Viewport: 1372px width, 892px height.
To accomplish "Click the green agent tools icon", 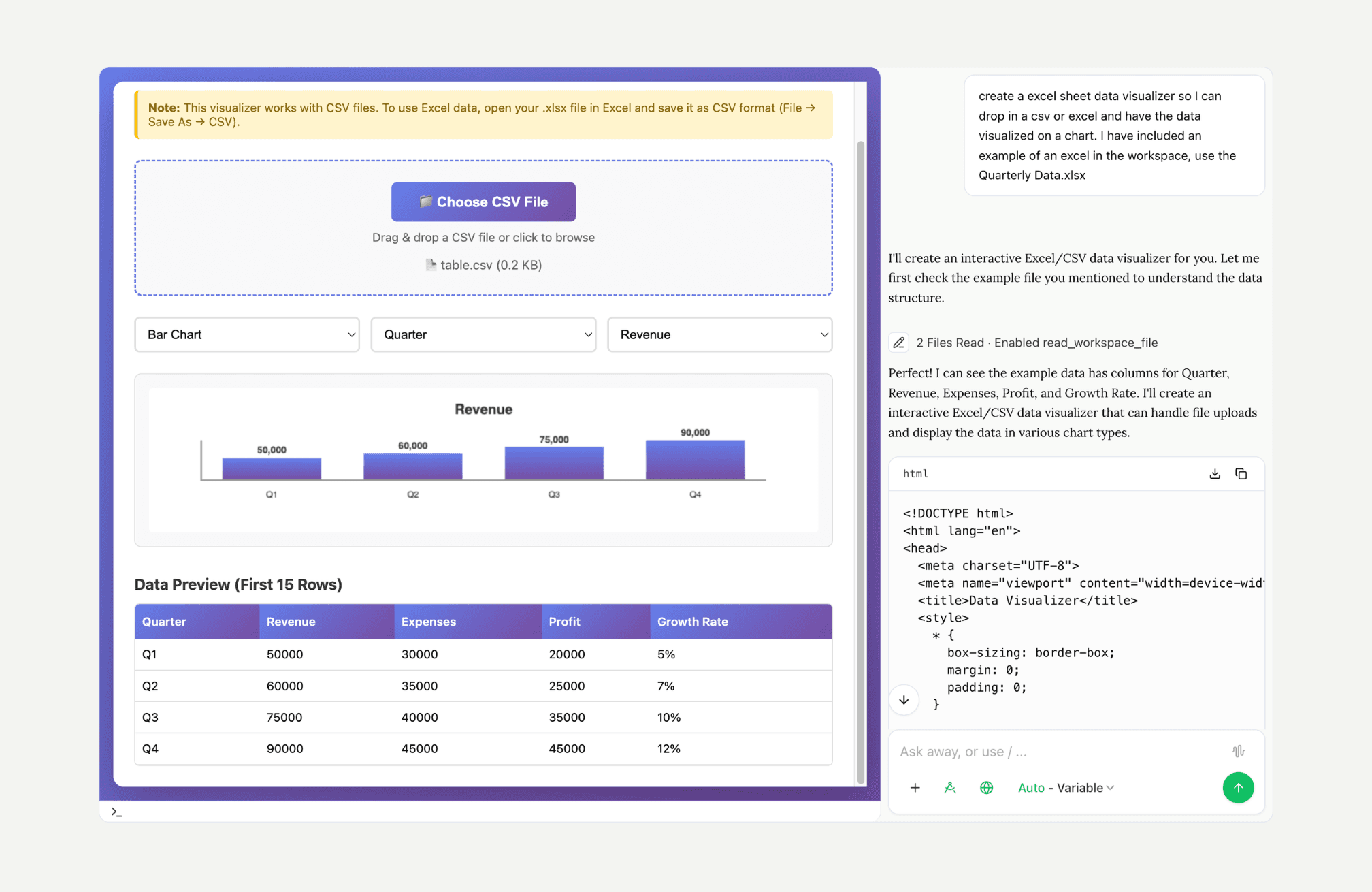I will tap(950, 788).
